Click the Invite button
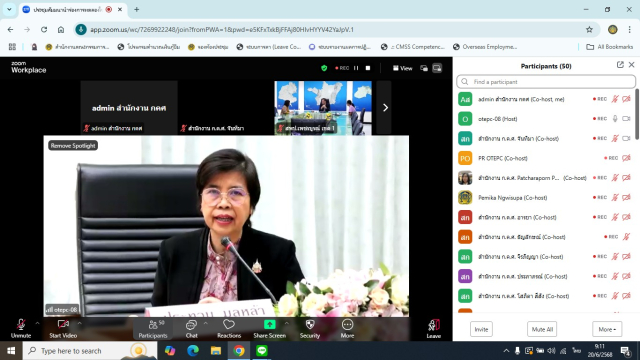 click(x=481, y=329)
